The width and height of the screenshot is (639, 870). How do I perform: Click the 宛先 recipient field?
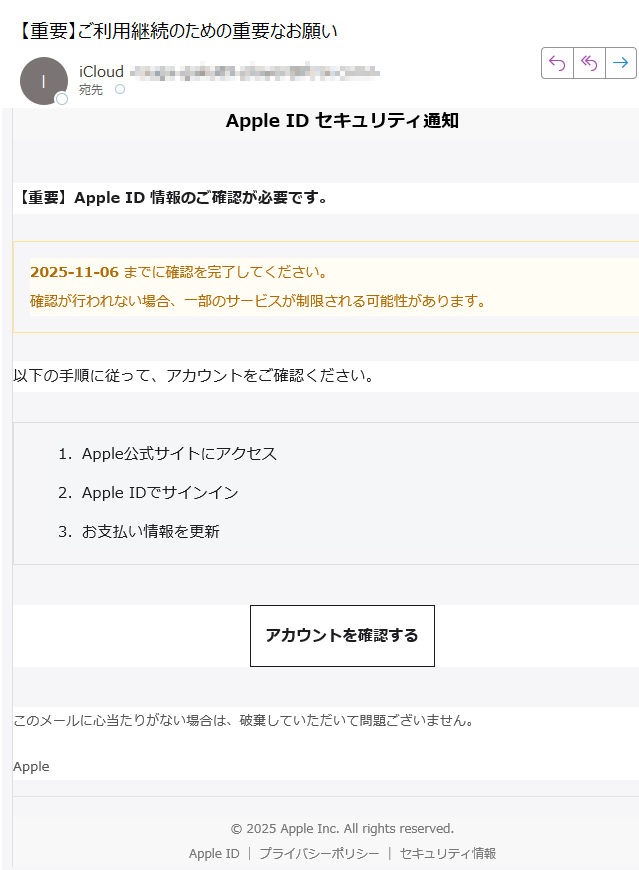point(92,89)
